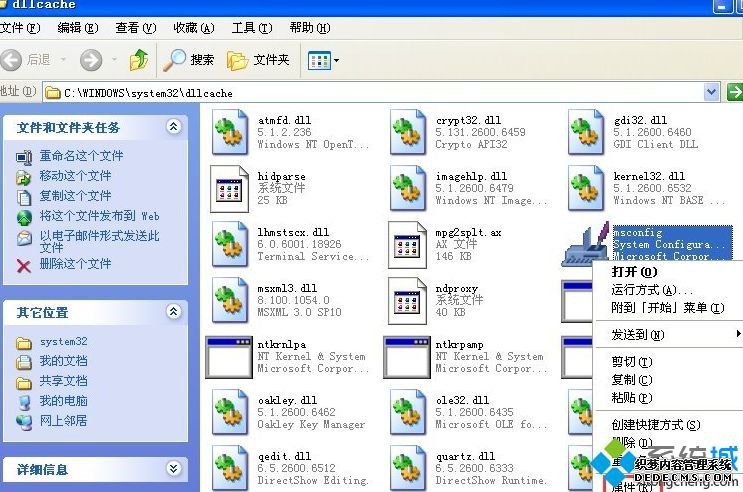Click 以电子邮件形式发送此文件 link
This screenshot has height=492, width=743.
tap(100, 241)
